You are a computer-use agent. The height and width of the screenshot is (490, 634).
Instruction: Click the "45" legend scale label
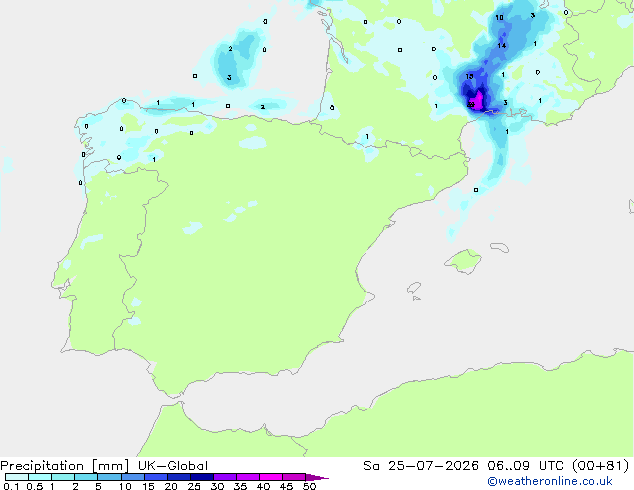pyautogui.click(x=286, y=486)
